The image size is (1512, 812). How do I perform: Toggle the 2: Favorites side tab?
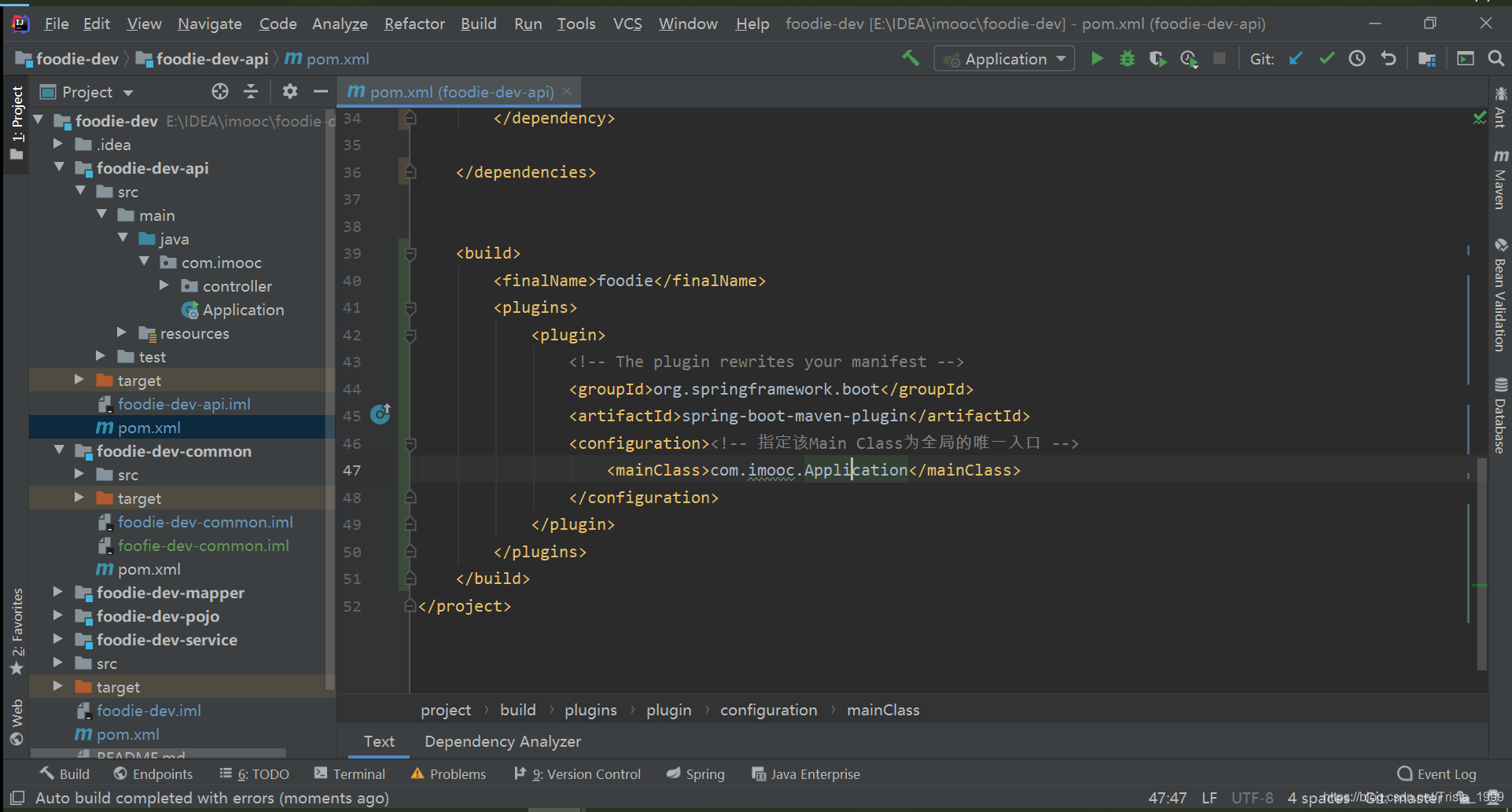(17, 631)
